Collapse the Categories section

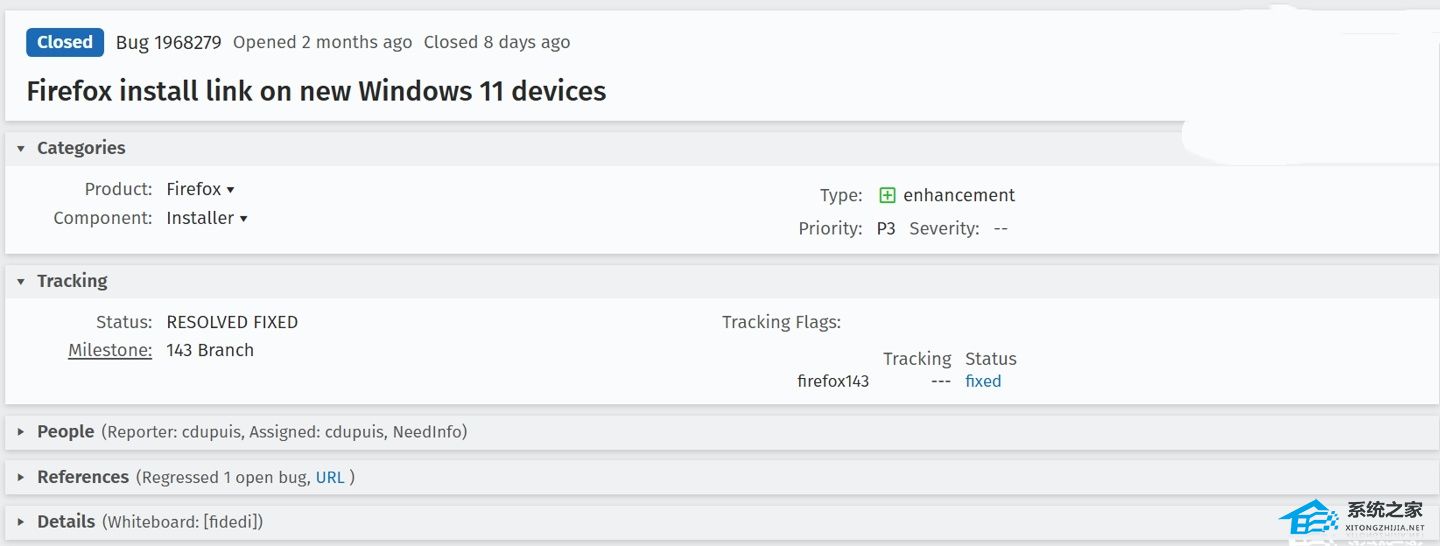pos(21,148)
